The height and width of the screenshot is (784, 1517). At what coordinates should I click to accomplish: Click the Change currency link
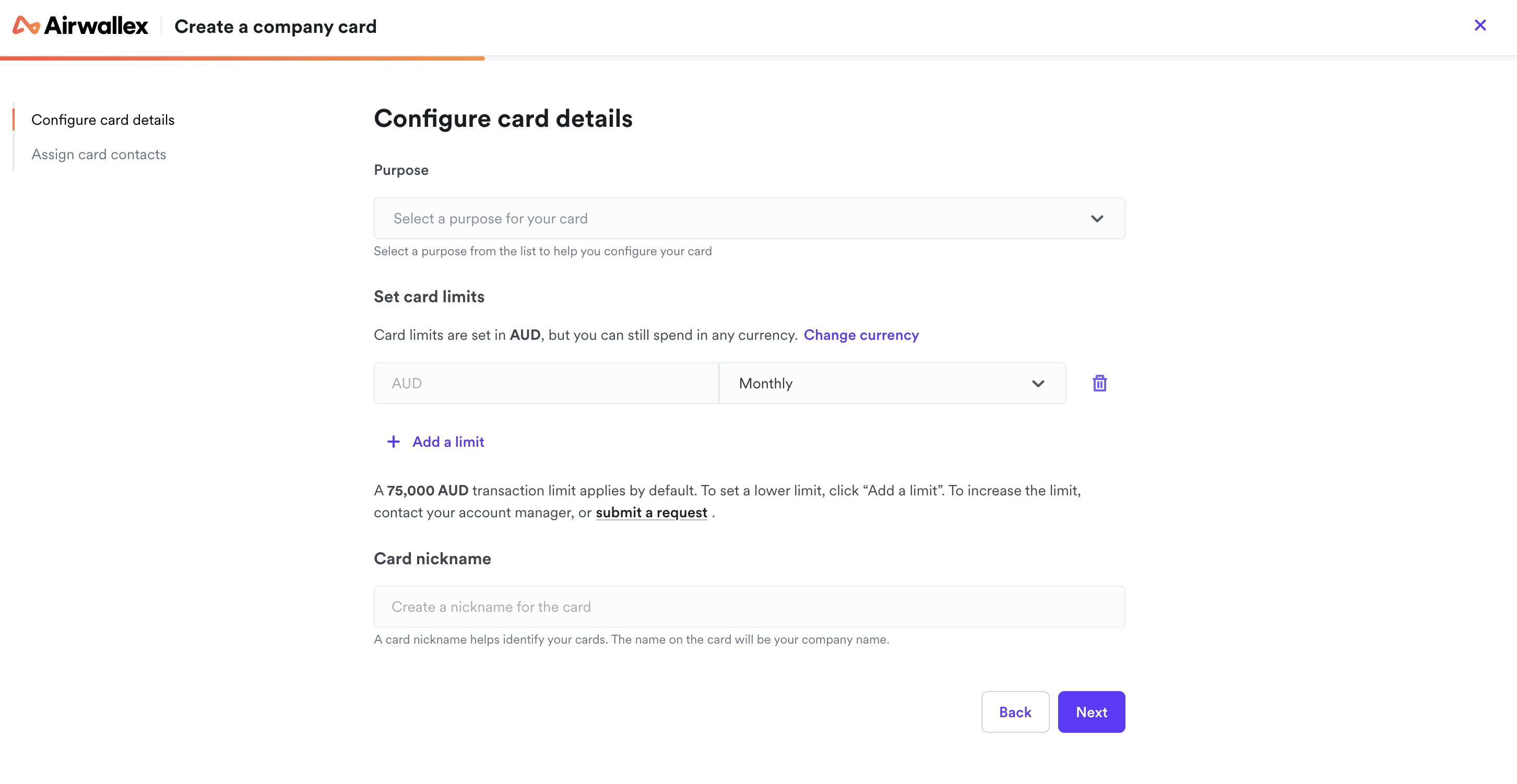861,335
